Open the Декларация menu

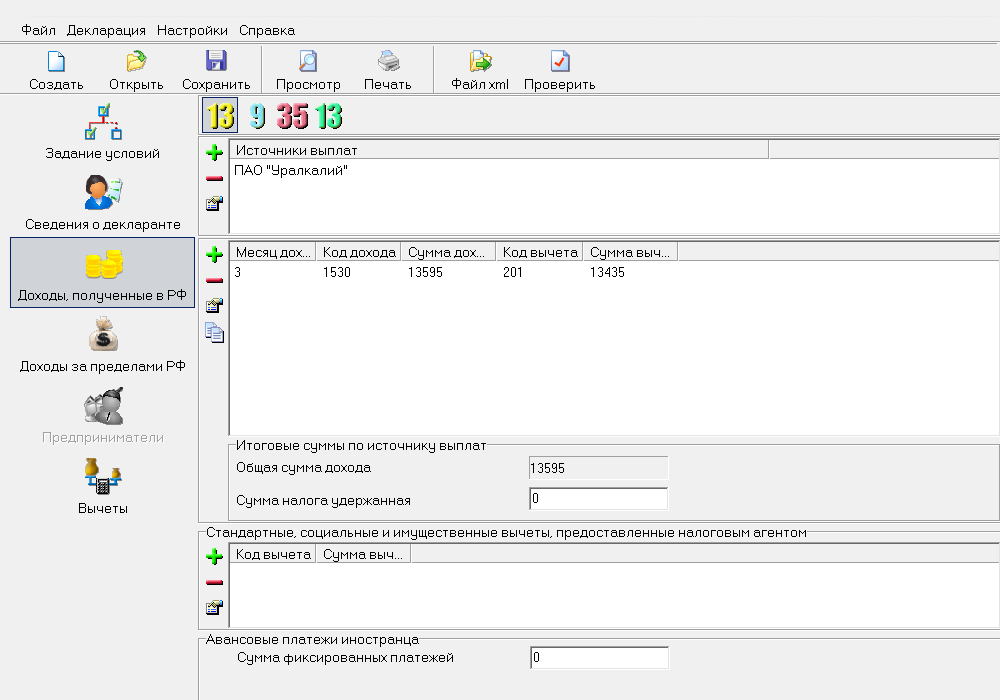pyautogui.click(x=106, y=30)
